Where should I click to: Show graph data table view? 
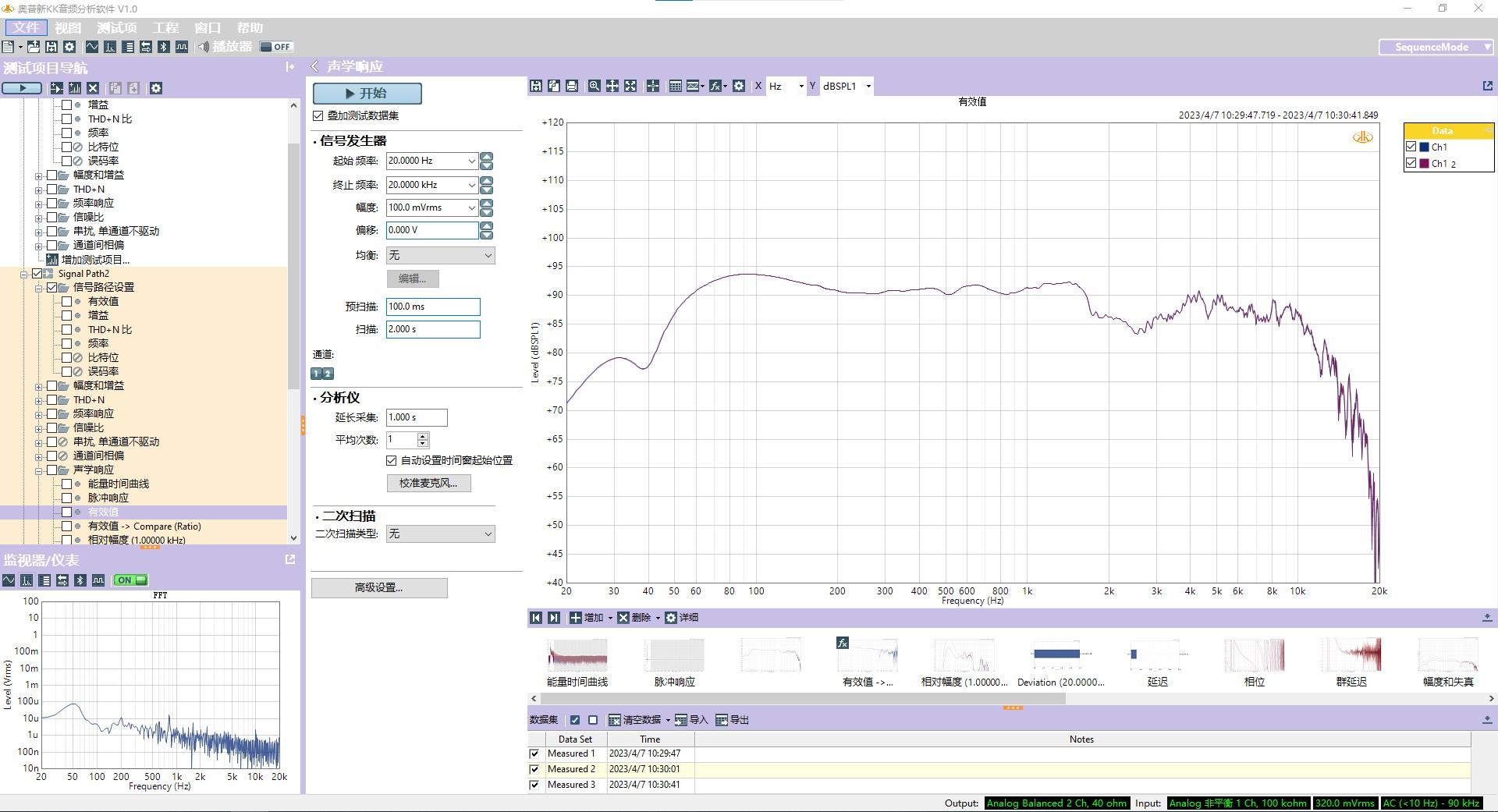pyautogui.click(x=676, y=86)
